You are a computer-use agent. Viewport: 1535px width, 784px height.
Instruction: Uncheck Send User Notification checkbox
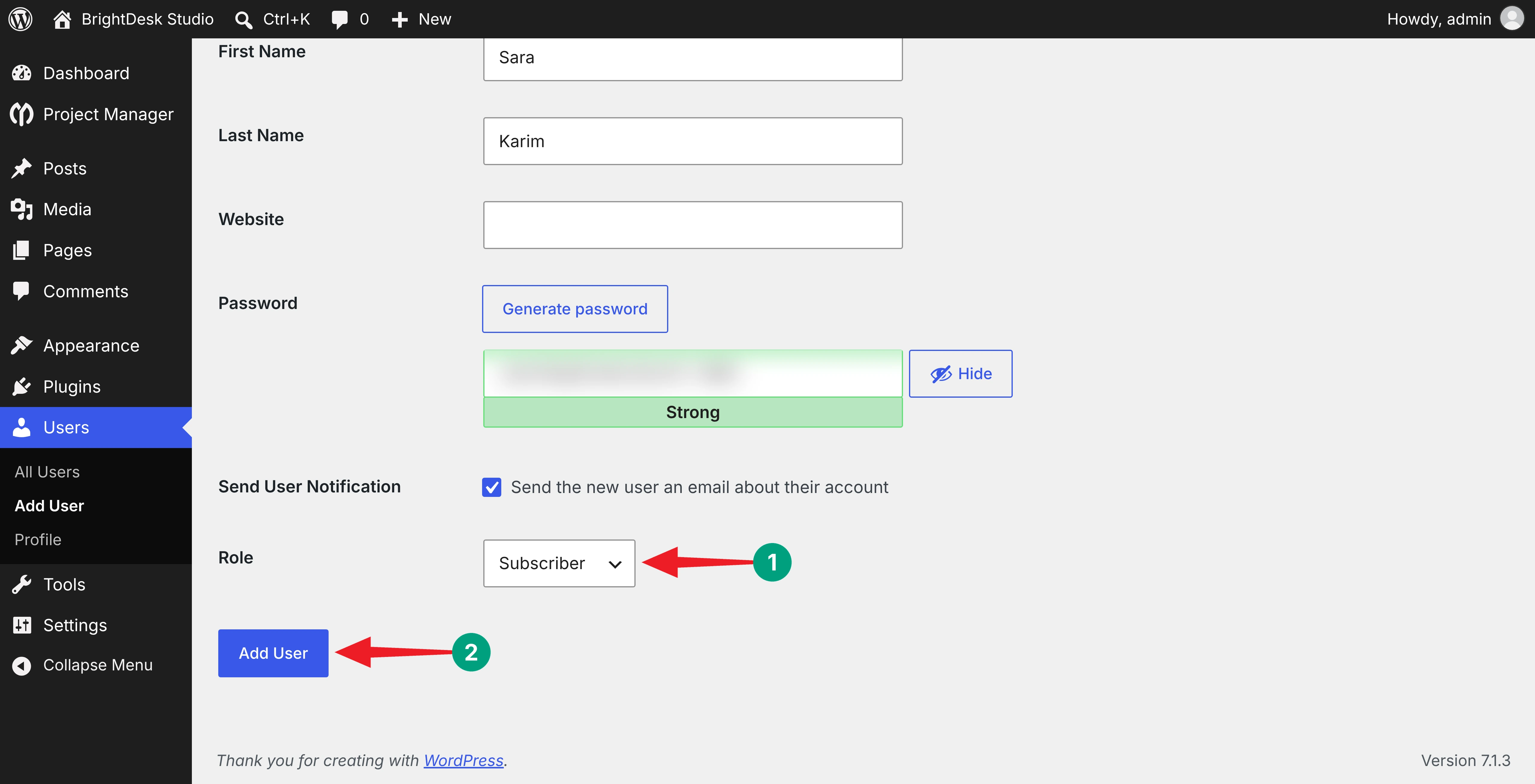[x=492, y=487]
